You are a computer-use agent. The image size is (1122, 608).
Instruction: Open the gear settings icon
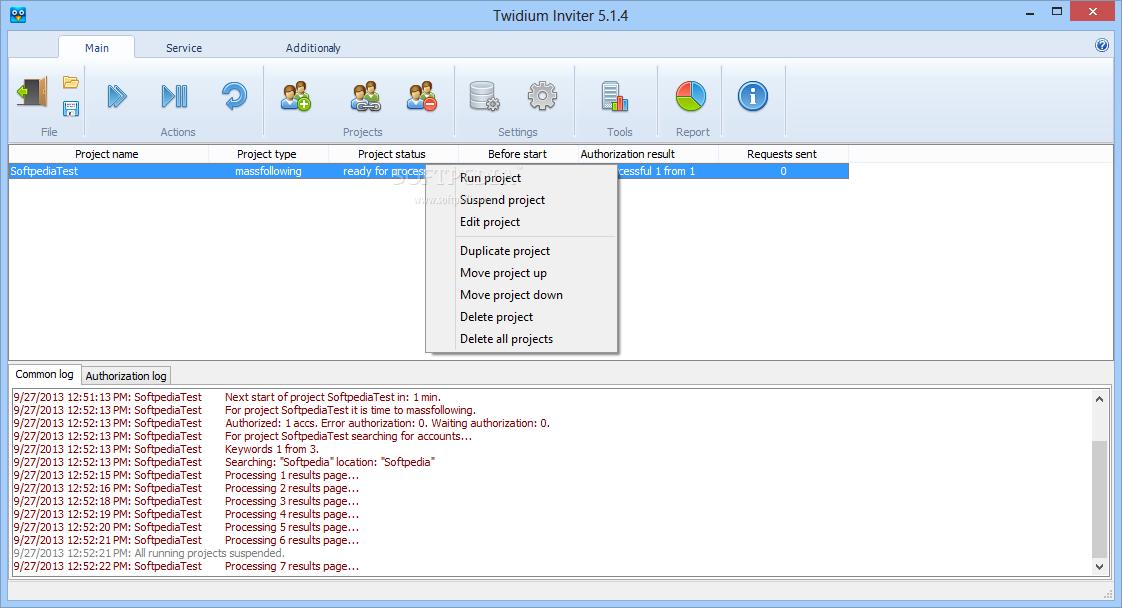pyautogui.click(x=542, y=96)
